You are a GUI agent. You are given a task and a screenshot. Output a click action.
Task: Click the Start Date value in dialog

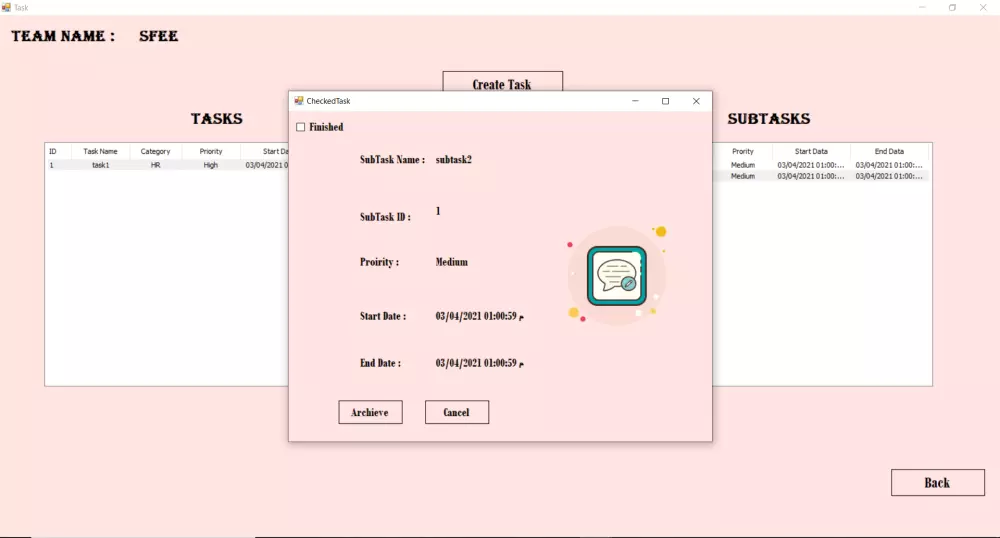[480, 316]
